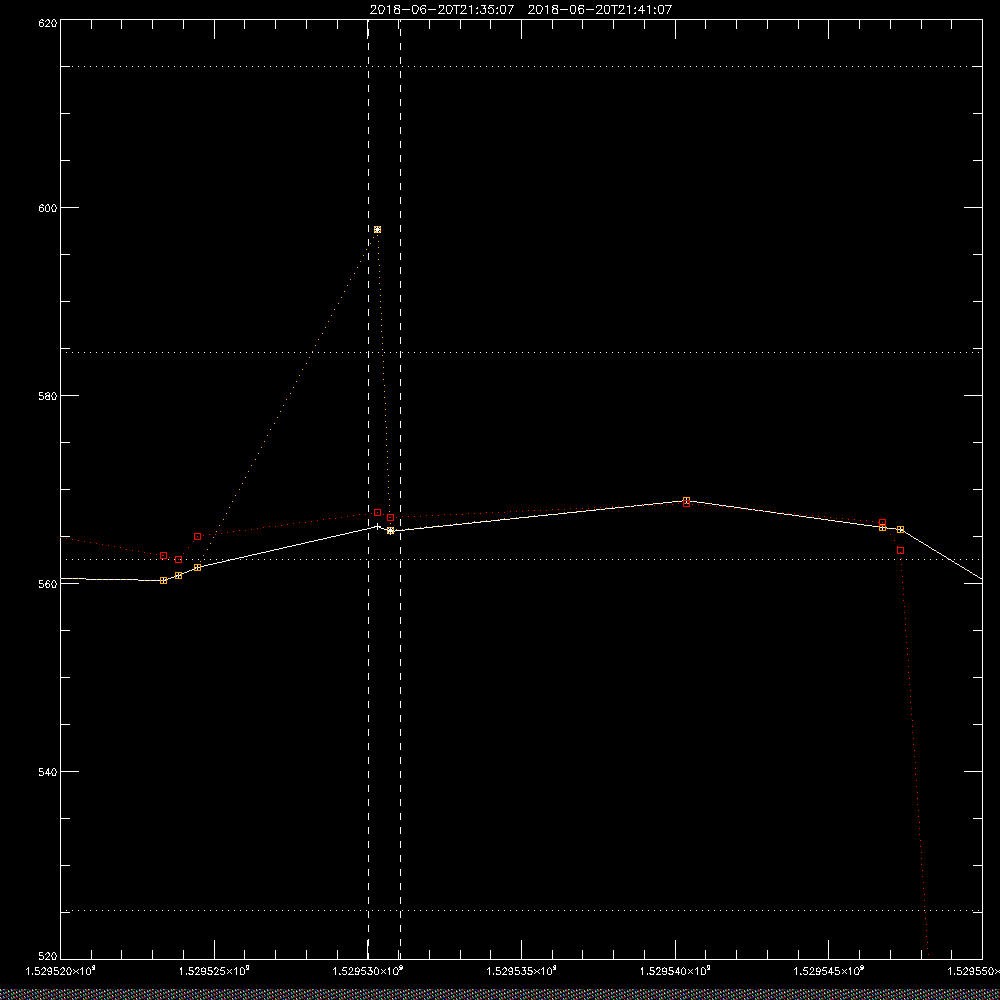Select the 600 y-axis label
This screenshot has height=1000, width=1000.
tap(49, 207)
